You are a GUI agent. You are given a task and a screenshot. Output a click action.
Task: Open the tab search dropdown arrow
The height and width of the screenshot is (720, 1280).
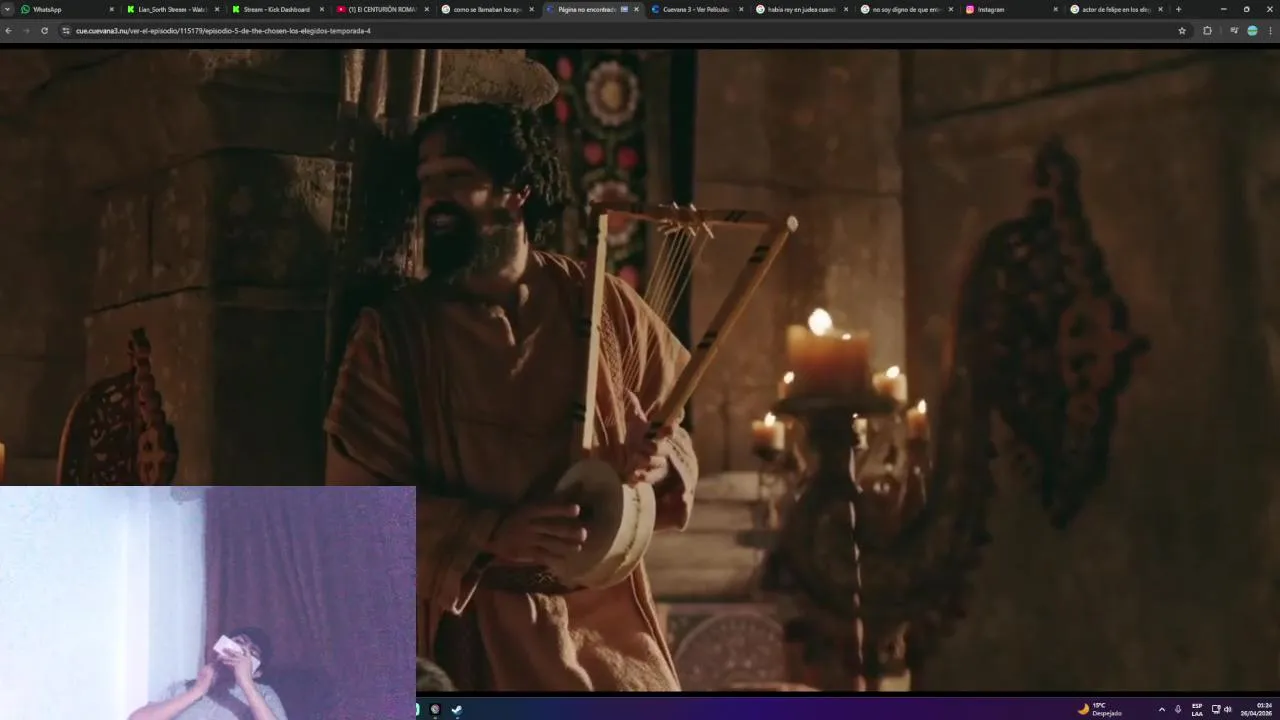coord(8,9)
